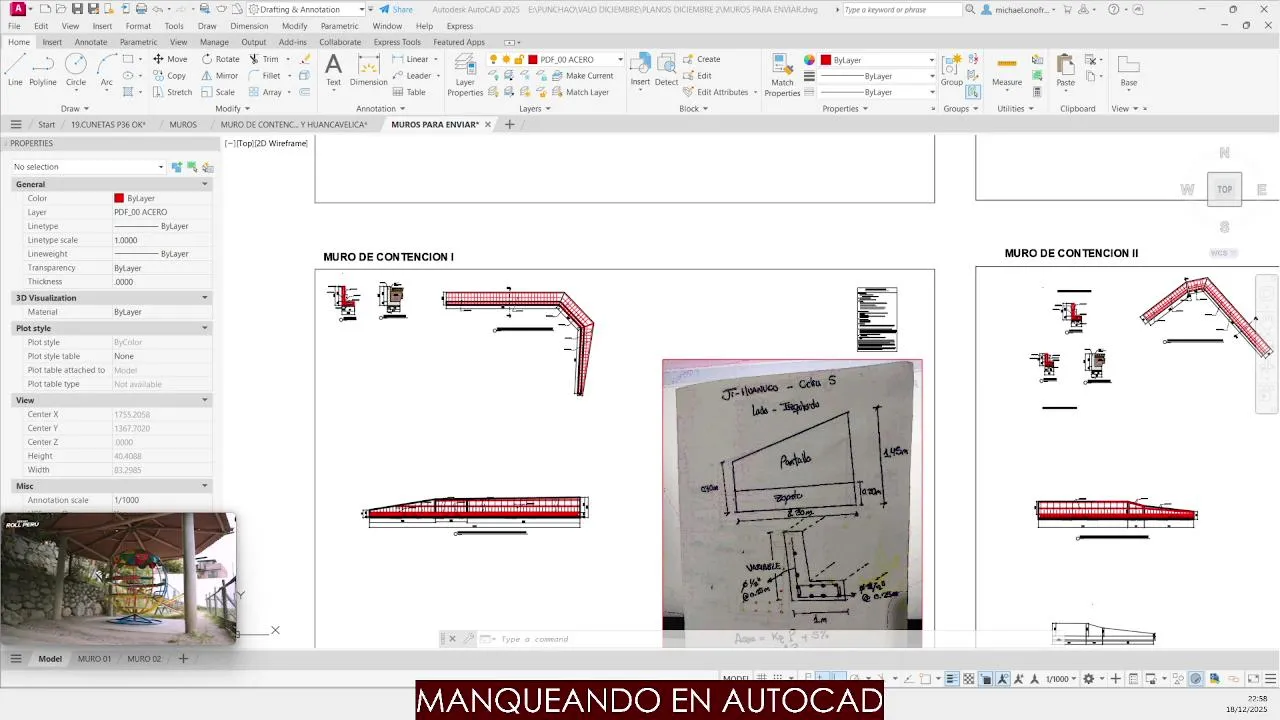This screenshot has width=1280, height=720.
Task: Open Layer Properties manager
Action: click(465, 75)
